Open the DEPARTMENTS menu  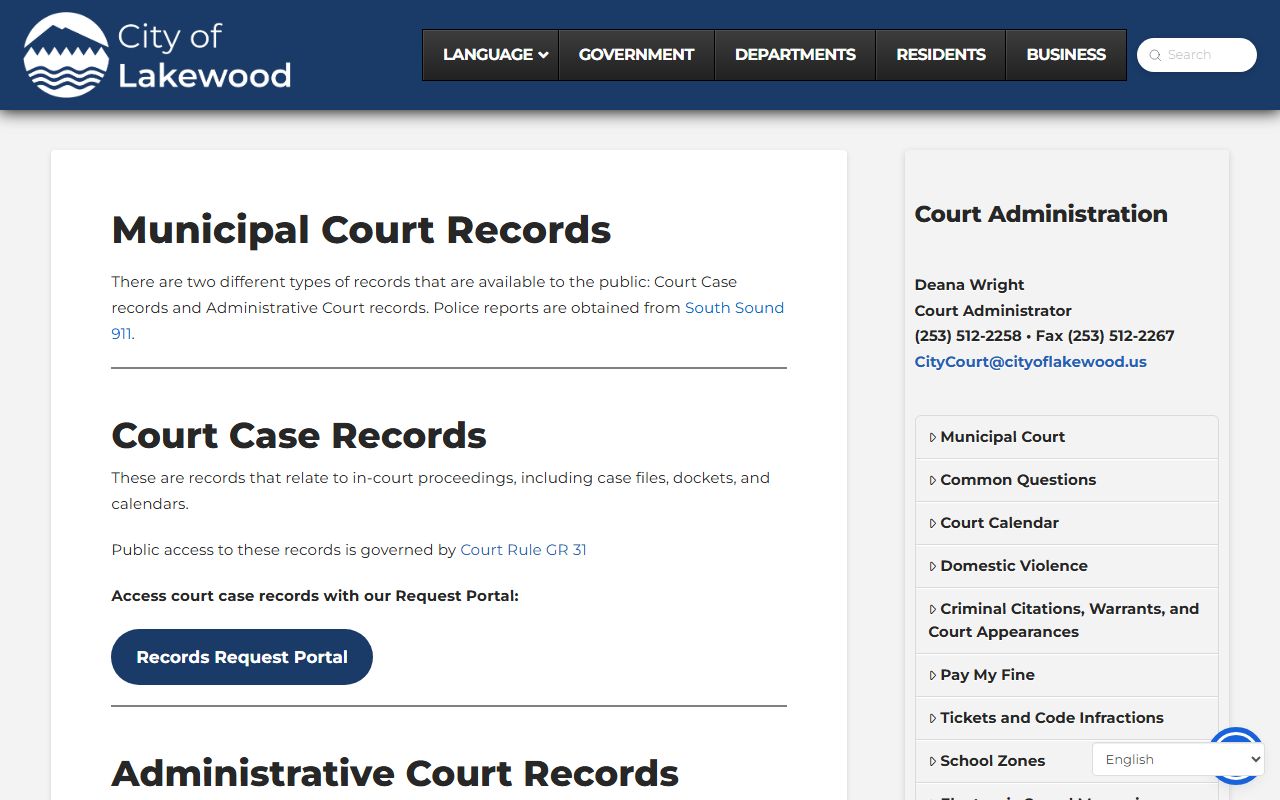795,55
